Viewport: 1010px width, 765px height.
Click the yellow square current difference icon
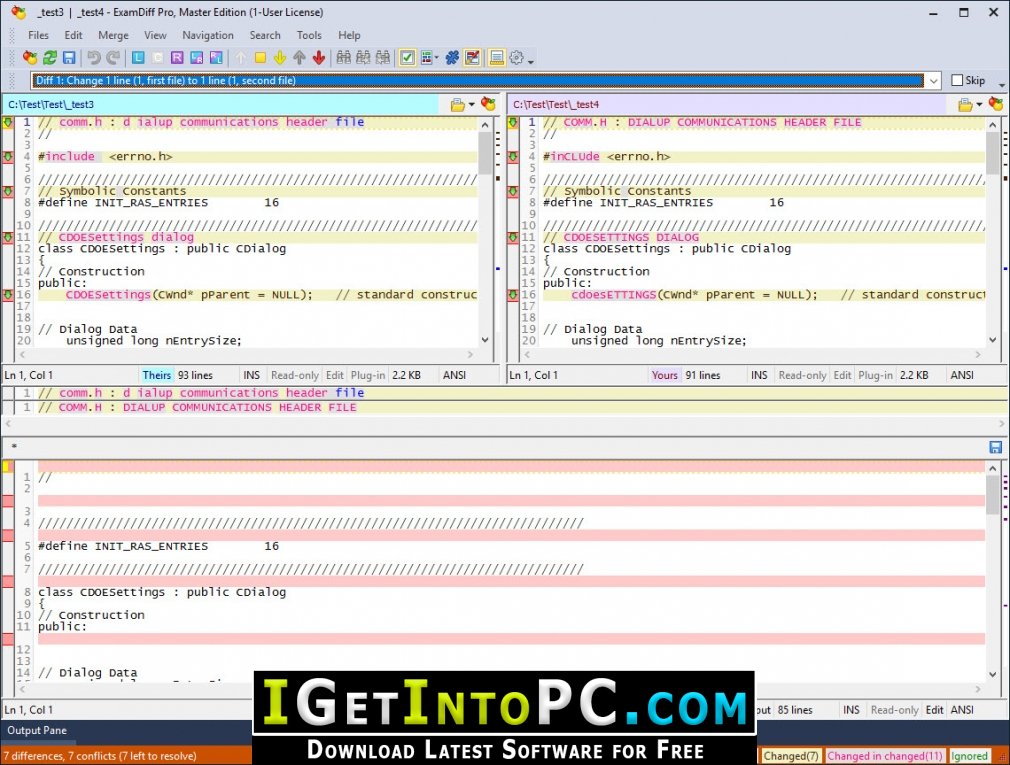pos(260,58)
